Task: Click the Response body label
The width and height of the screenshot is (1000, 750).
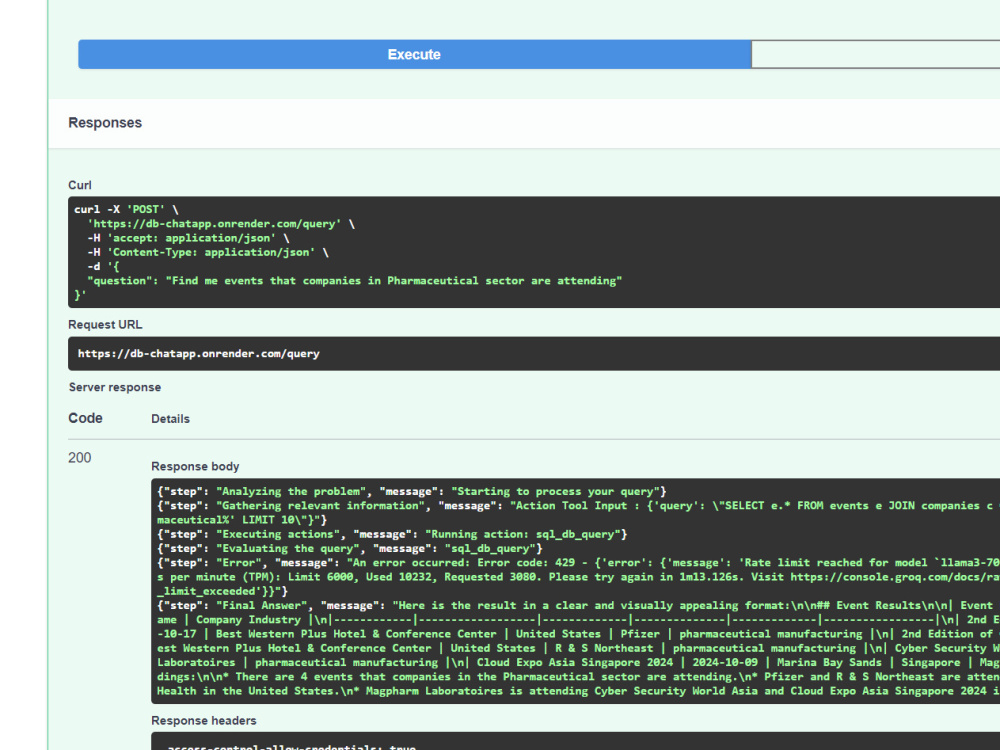Action: pyautogui.click(x=195, y=466)
